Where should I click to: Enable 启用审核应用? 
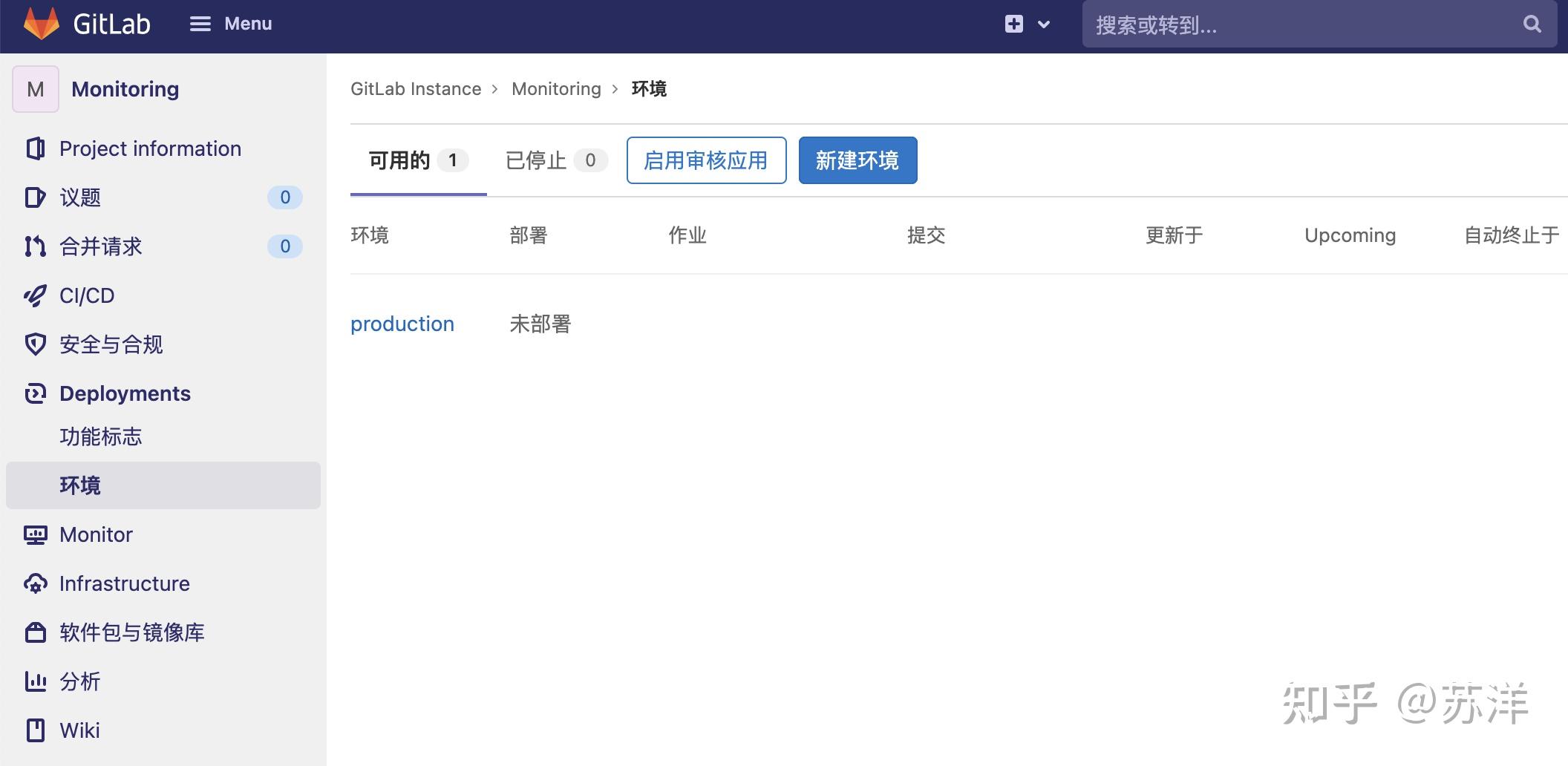(705, 160)
